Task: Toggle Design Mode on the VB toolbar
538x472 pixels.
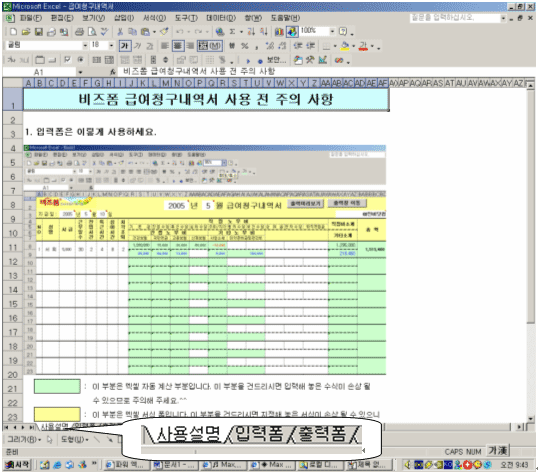Action: pos(322,60)
